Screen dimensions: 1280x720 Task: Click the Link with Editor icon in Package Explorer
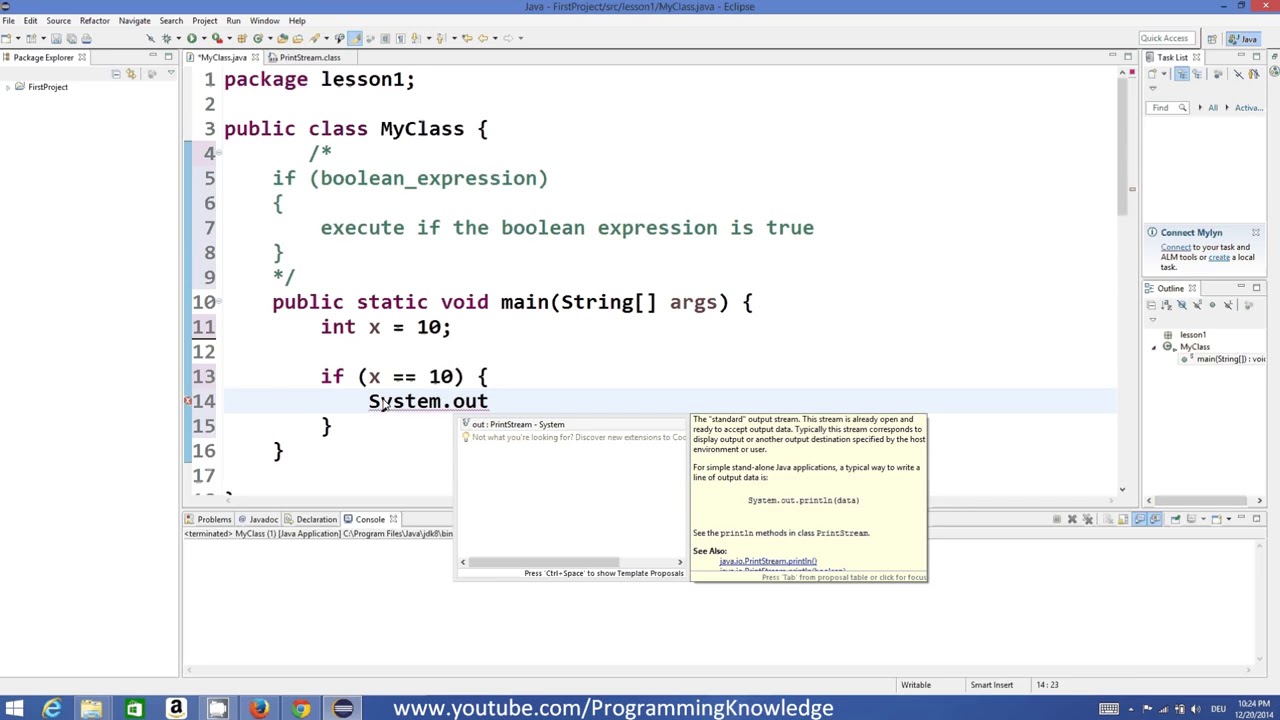coord(131,73)
